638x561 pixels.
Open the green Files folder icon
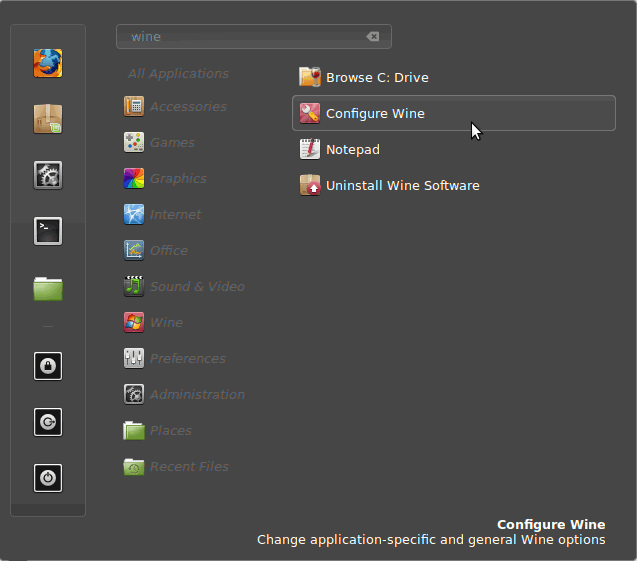[x=47, y=289]
